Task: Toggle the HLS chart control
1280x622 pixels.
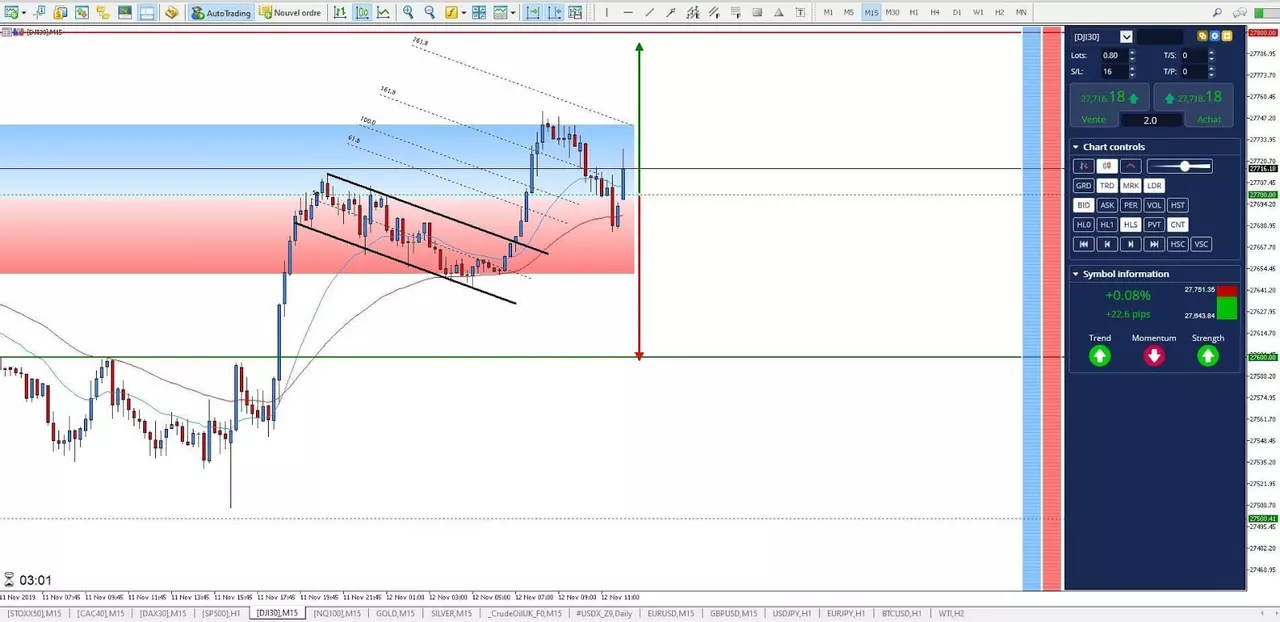Action: click(x=1130, y=225)
